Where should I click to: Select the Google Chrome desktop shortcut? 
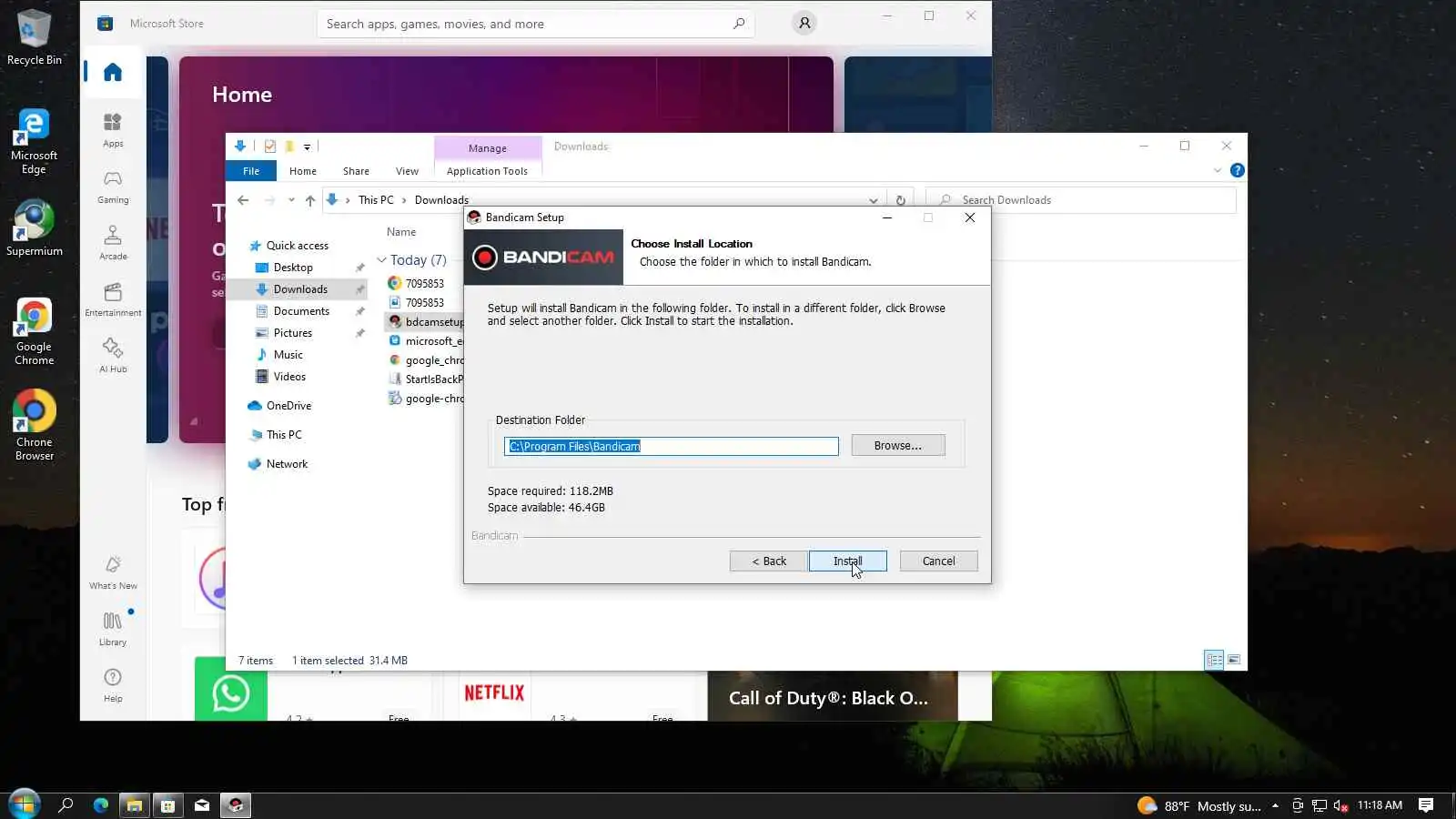(x=34, y=332)
